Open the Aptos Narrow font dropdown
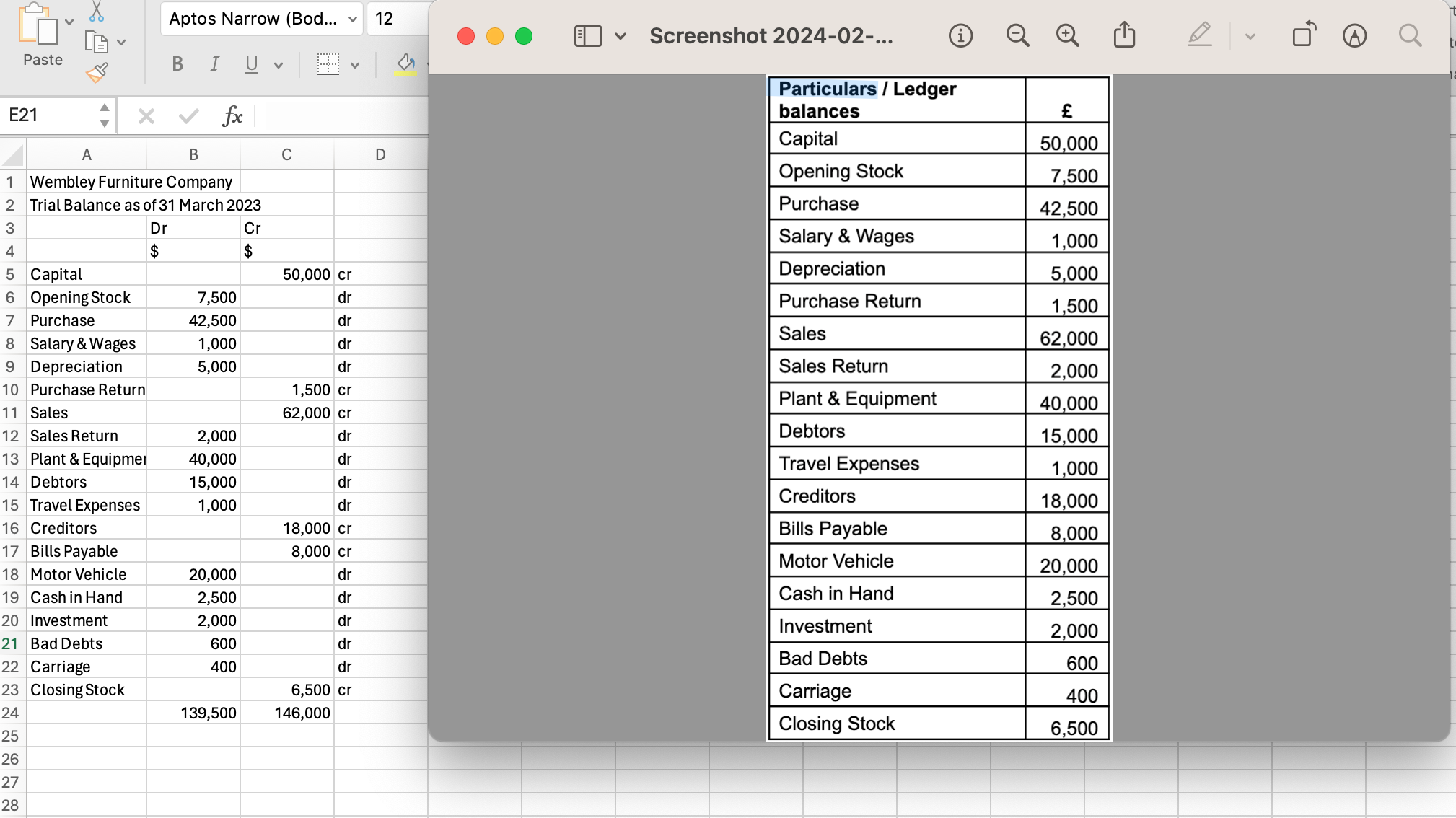 [x=261, y=19]
